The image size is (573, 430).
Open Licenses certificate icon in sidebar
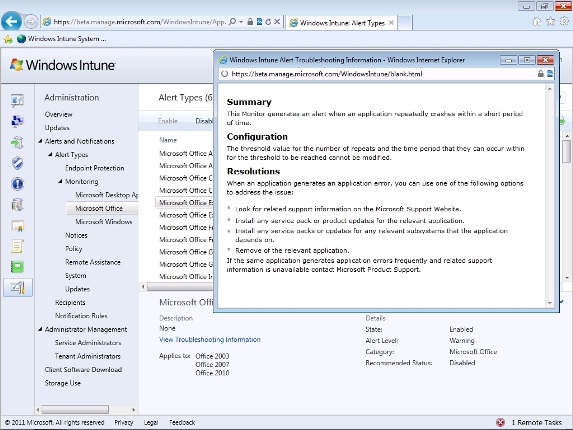click(17, 226)
